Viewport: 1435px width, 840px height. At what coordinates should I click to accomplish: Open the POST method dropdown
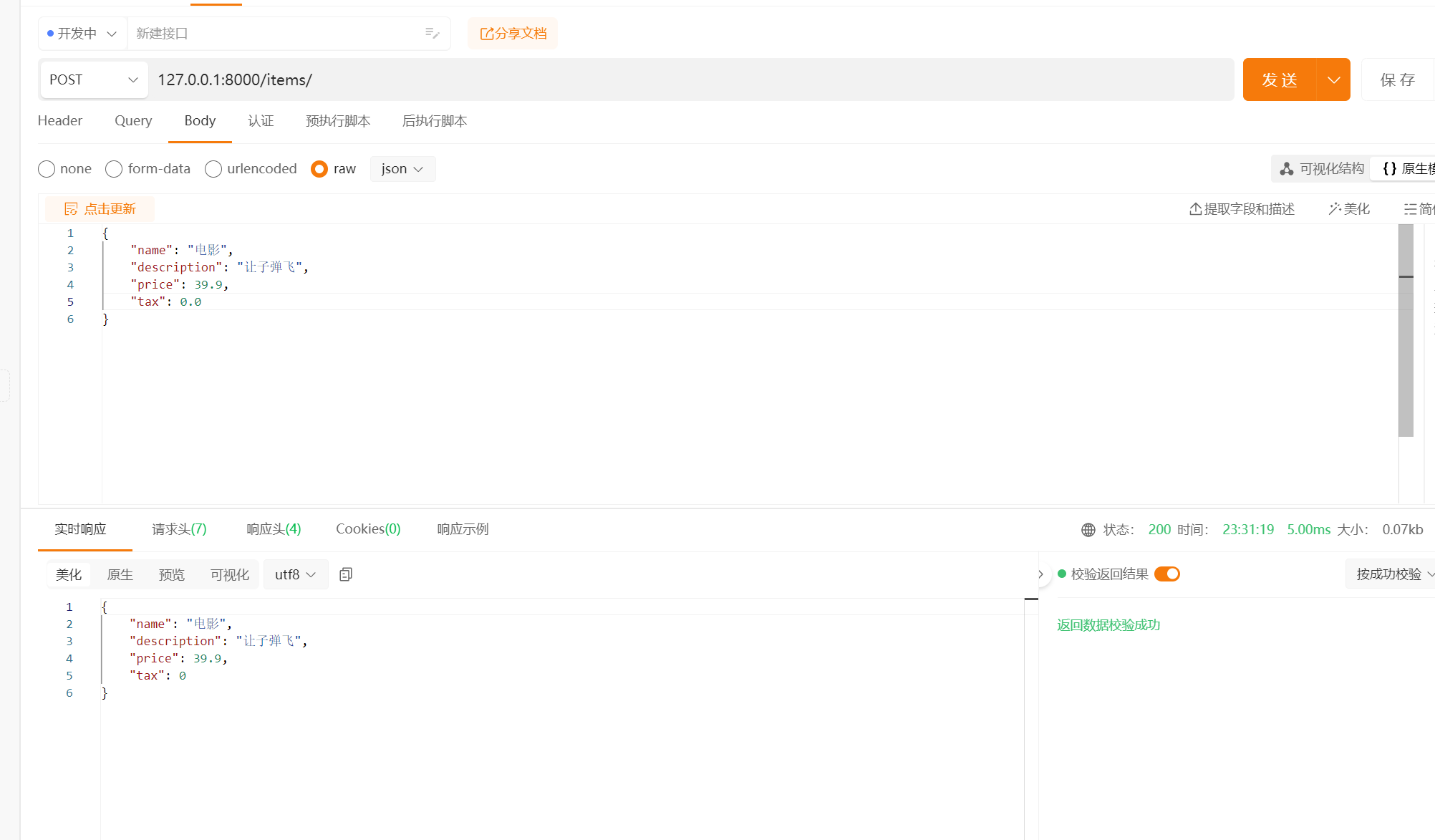93,79
